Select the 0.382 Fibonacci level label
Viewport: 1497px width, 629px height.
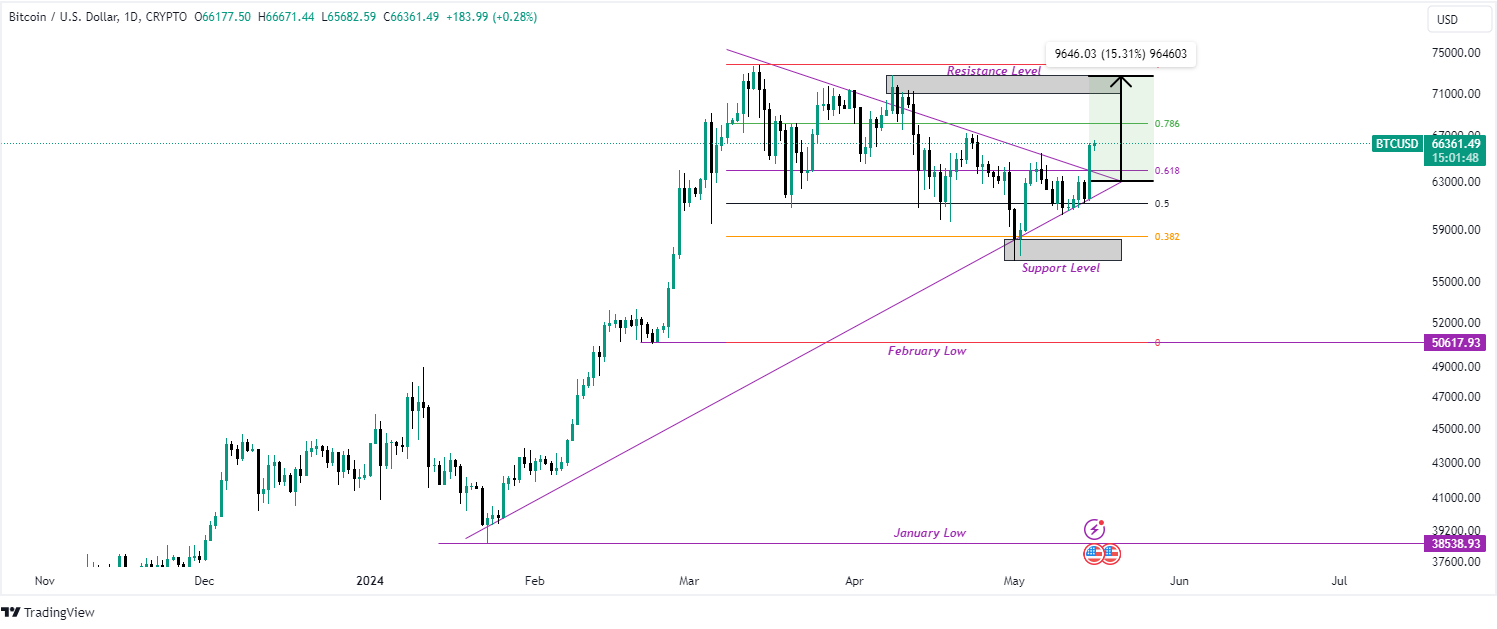(x=1167, y=237)
